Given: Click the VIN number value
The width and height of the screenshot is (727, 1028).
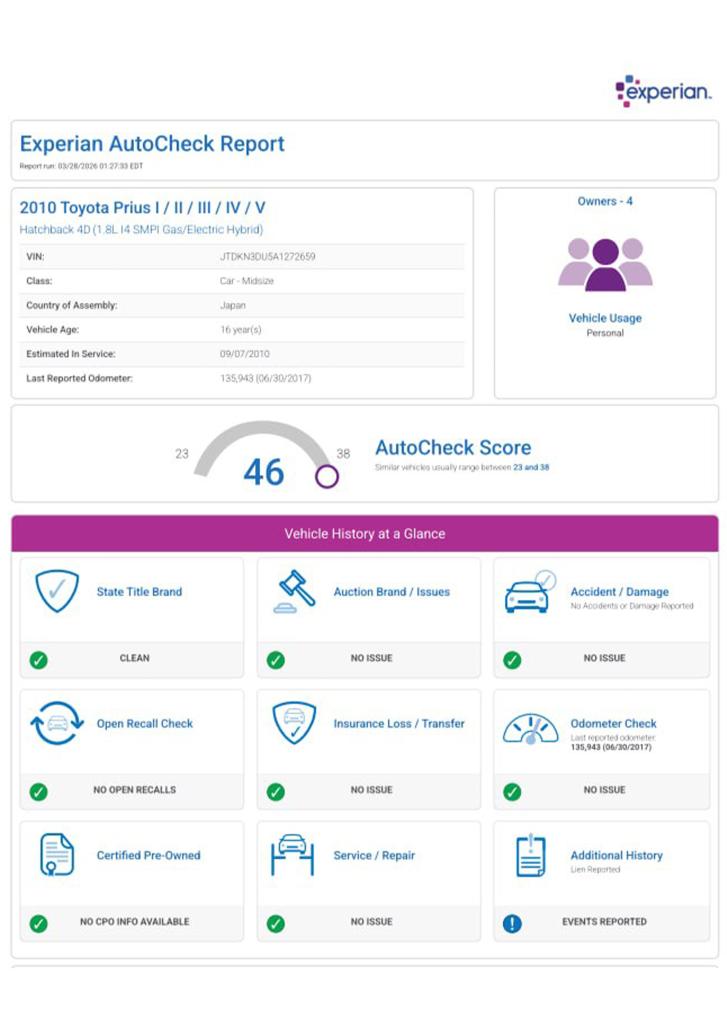Looking at the screenshot, I should pyautogui.click(x=267, y=257).
